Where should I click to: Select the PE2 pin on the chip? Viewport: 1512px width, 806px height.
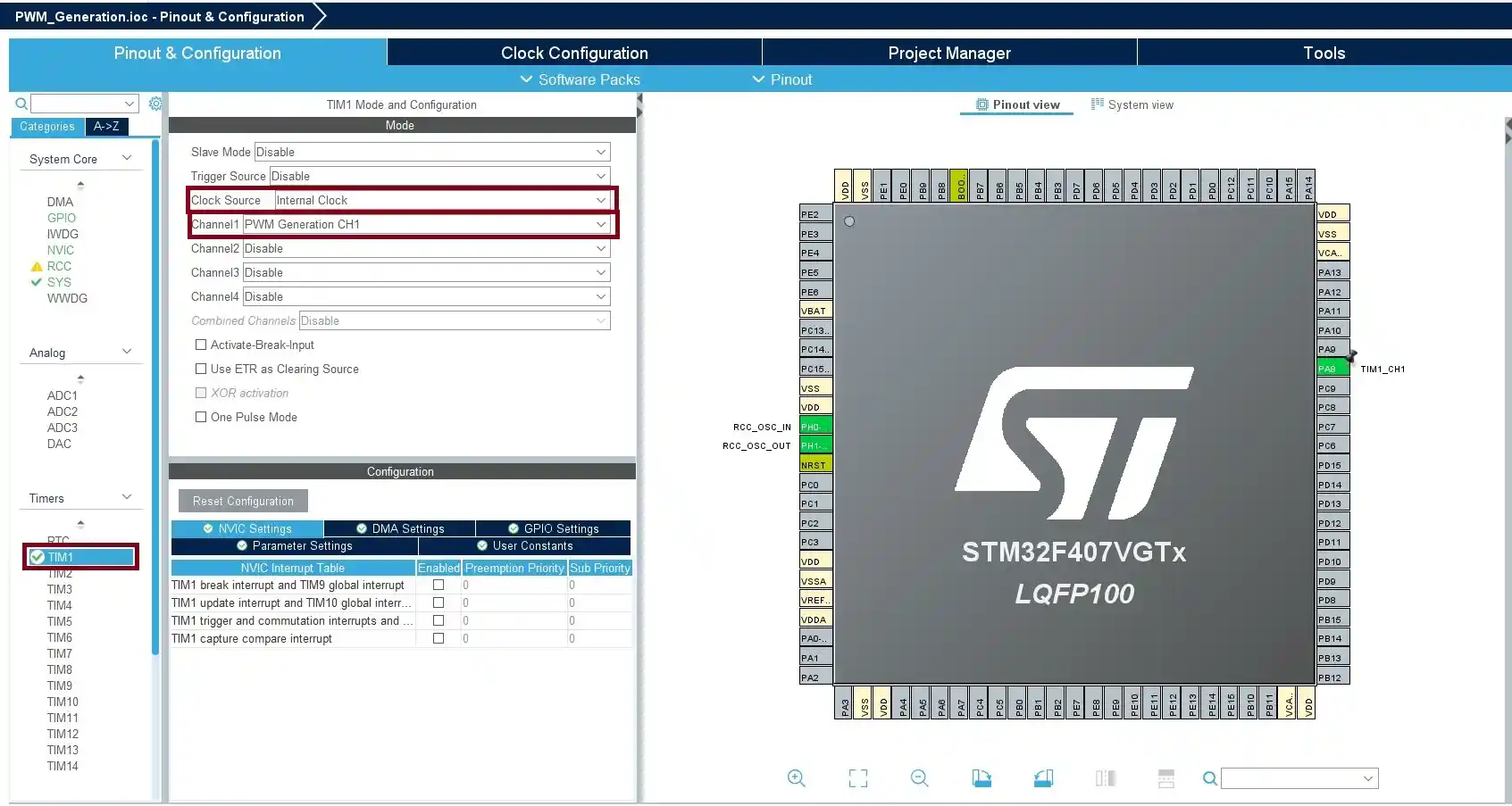815,214
